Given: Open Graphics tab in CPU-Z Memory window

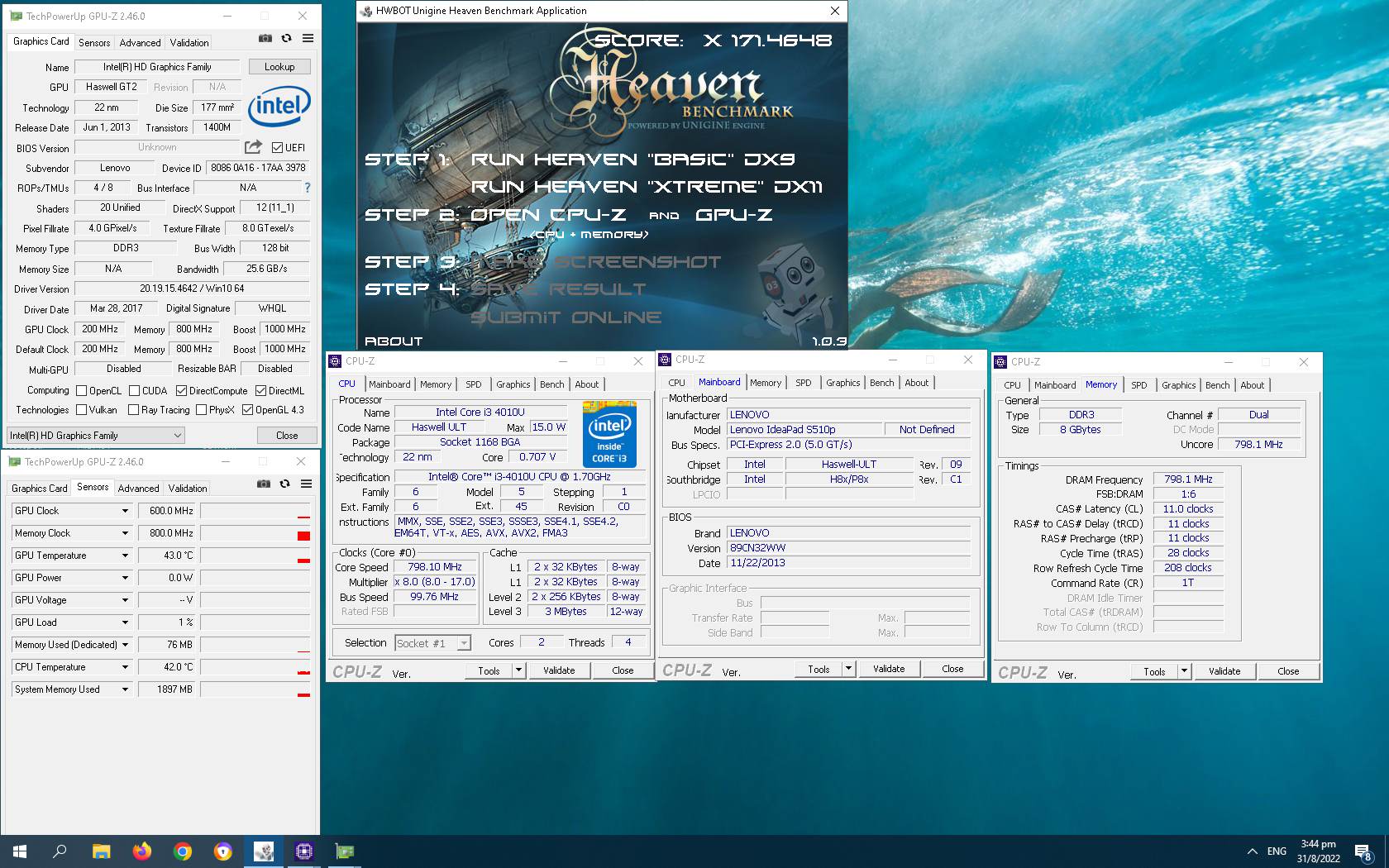Looking at the screenshot, I should 1178,385.
